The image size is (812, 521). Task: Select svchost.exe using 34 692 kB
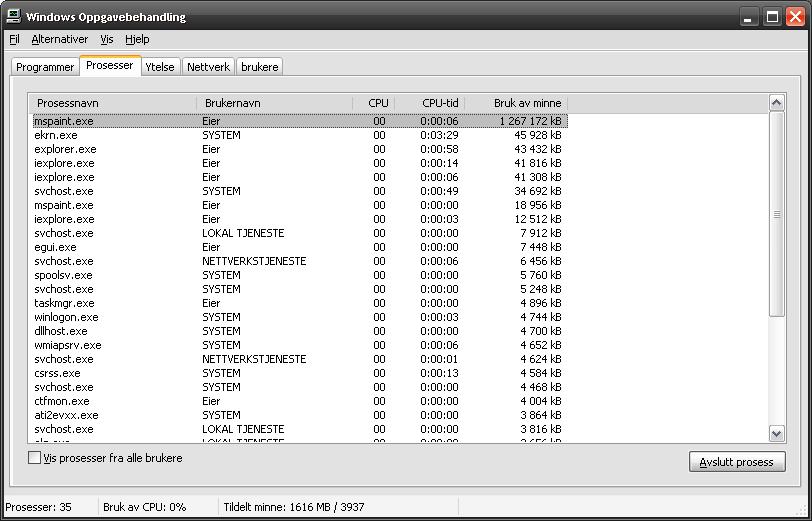pyautogui.click(x=300, y=191)
